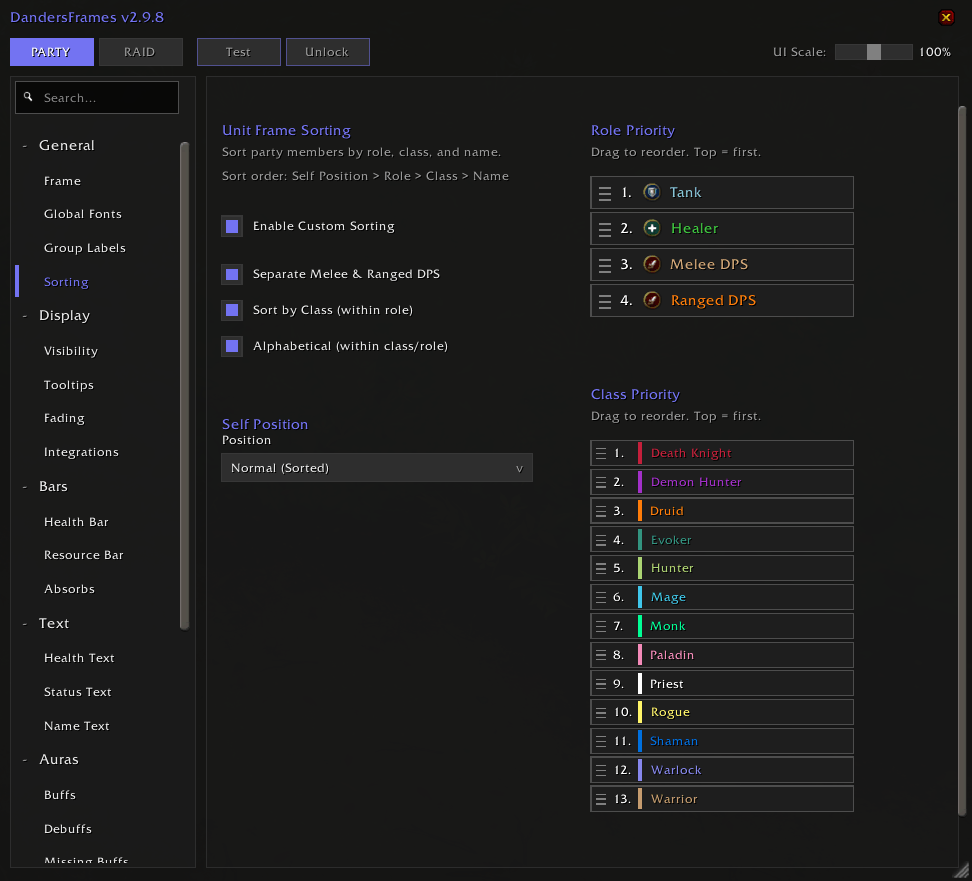Open the Tooltips settings
Image resolution: width=972 pixels, height=881 pixels.
[x=69, y=385]
